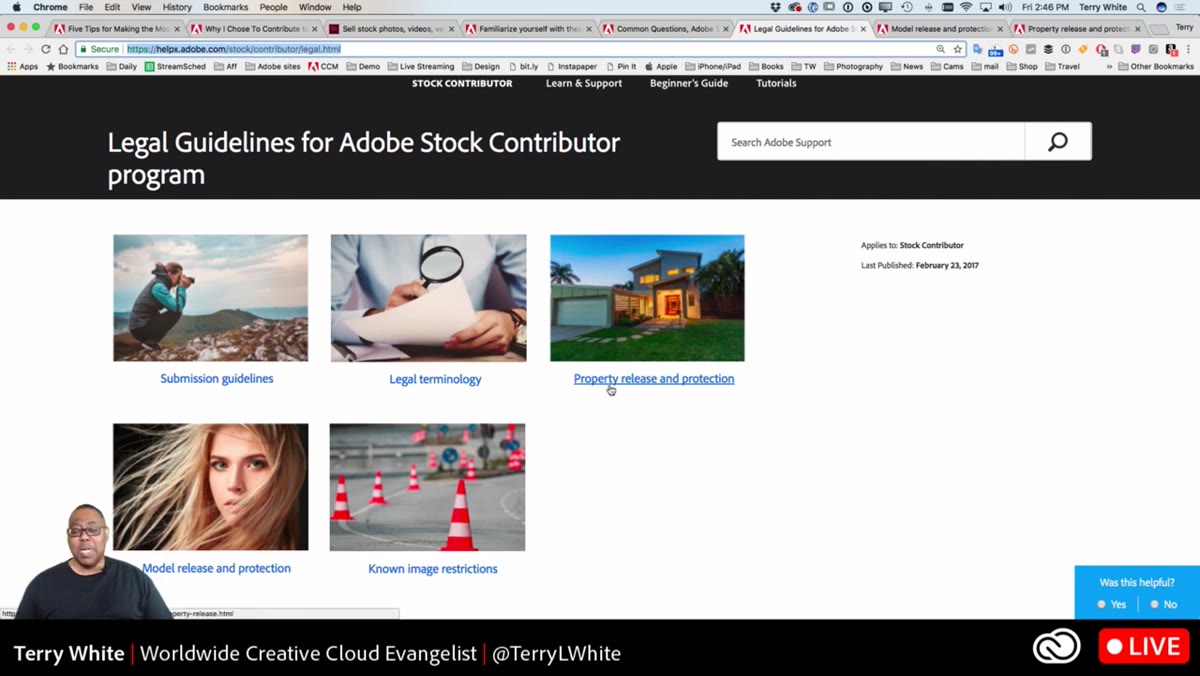Open the Photography bookmarks folder
This screenshot has width=1200, height=676.
pos(853,66)
